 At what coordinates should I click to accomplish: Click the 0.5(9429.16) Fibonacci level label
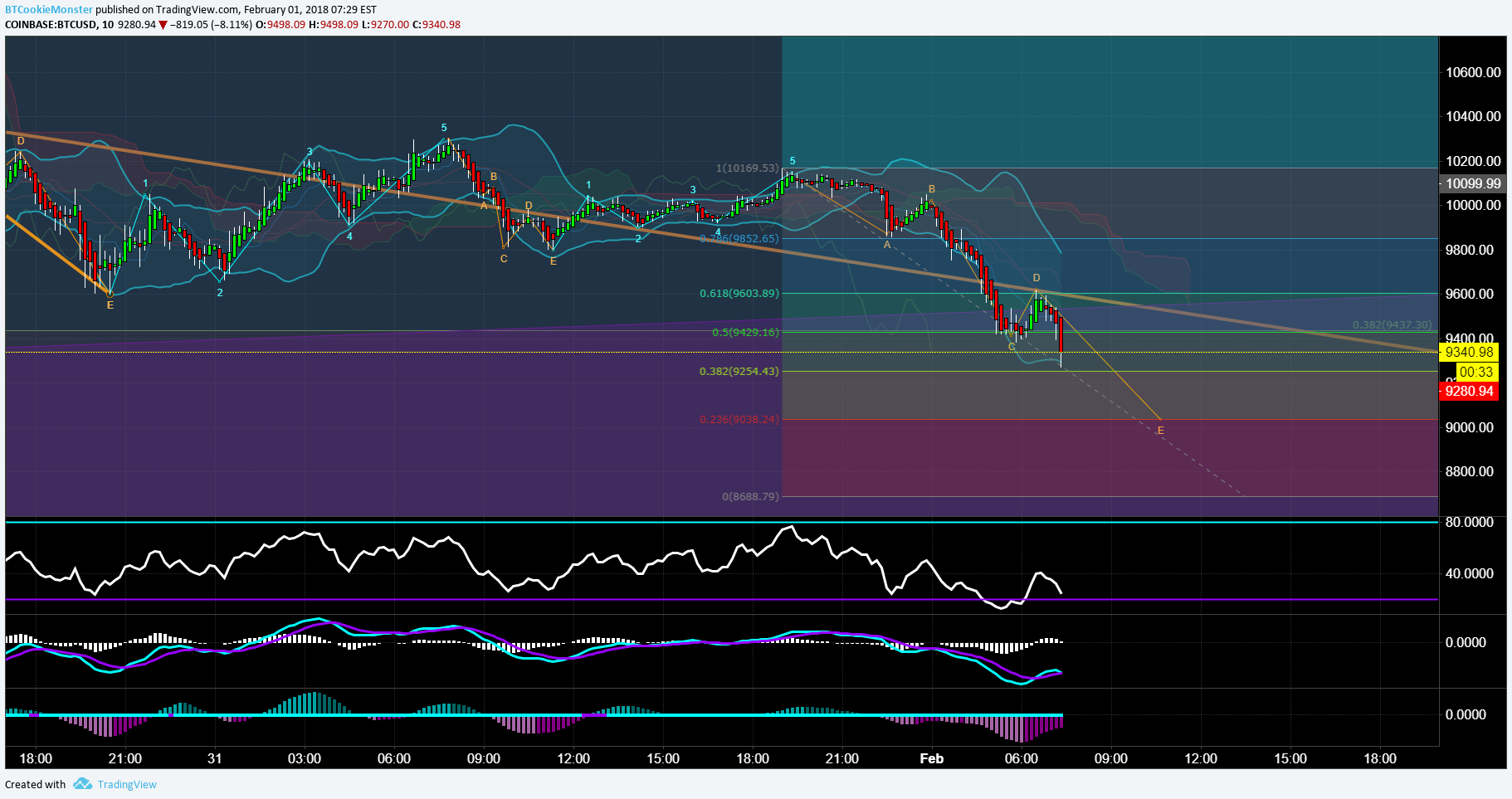point(745,333)
